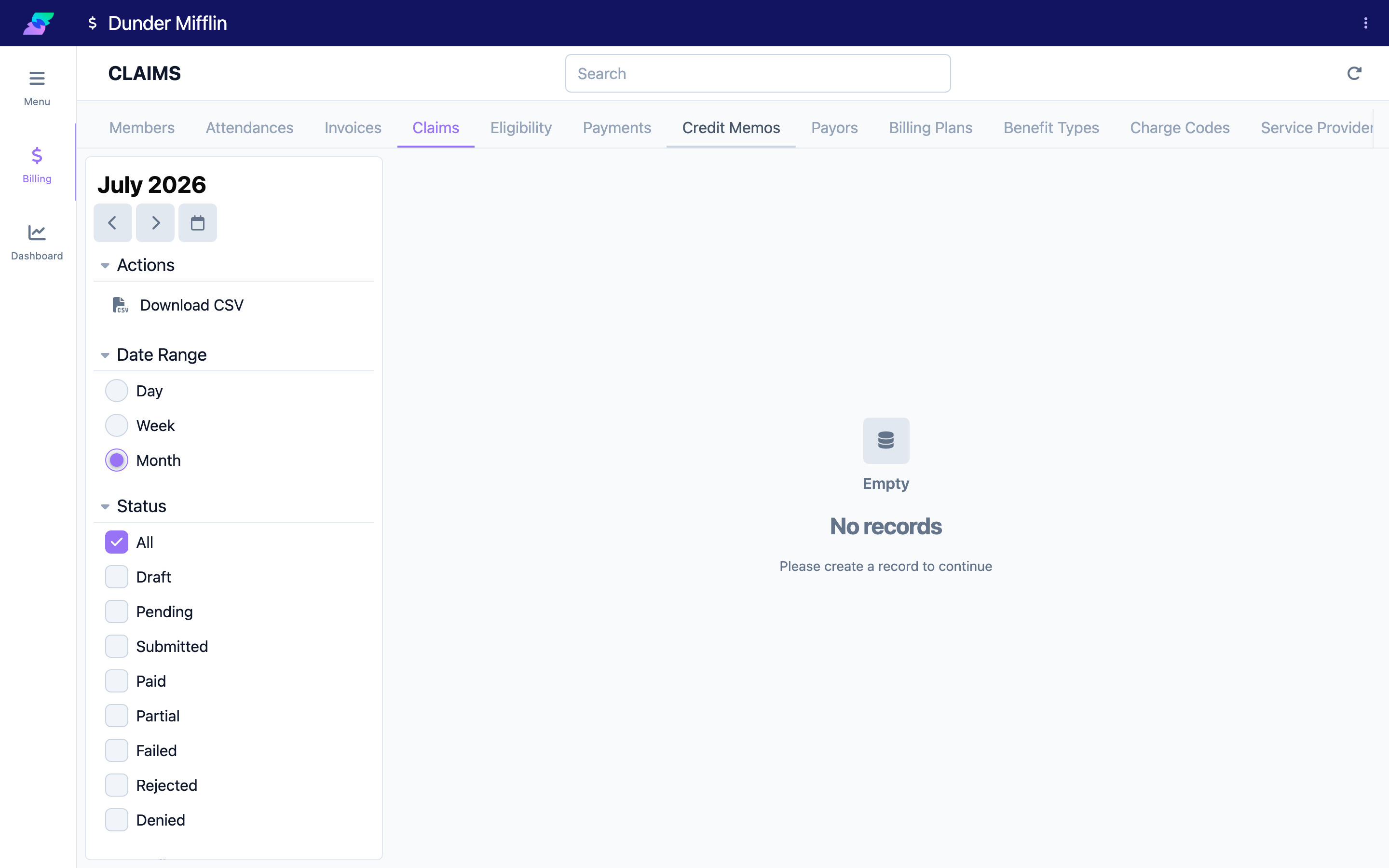This screenshot has height=868, width=1389.
Task: Select the Claims tab
Action: [436, 127]
